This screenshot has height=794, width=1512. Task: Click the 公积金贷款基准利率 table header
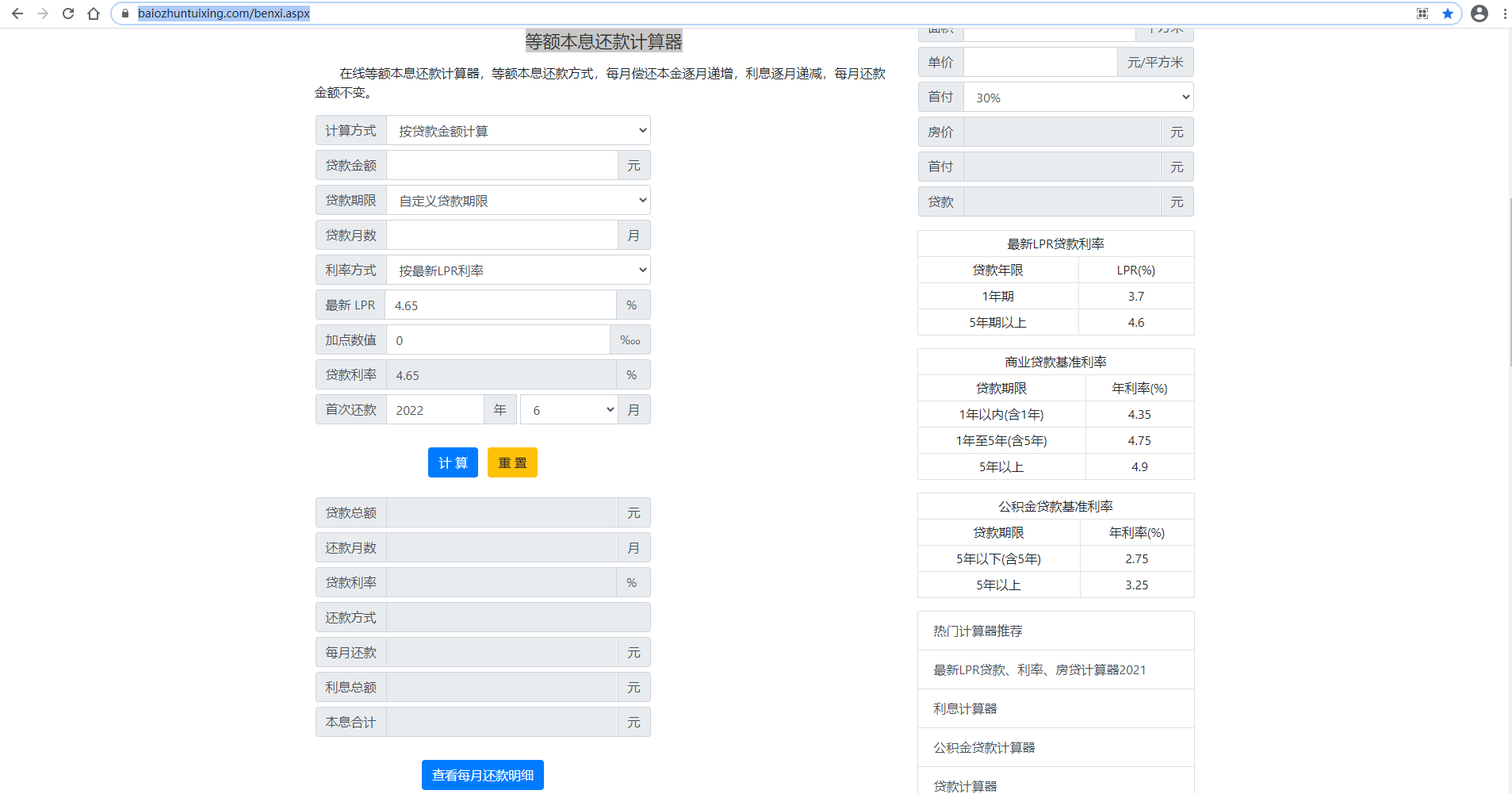pos(1055,507)
